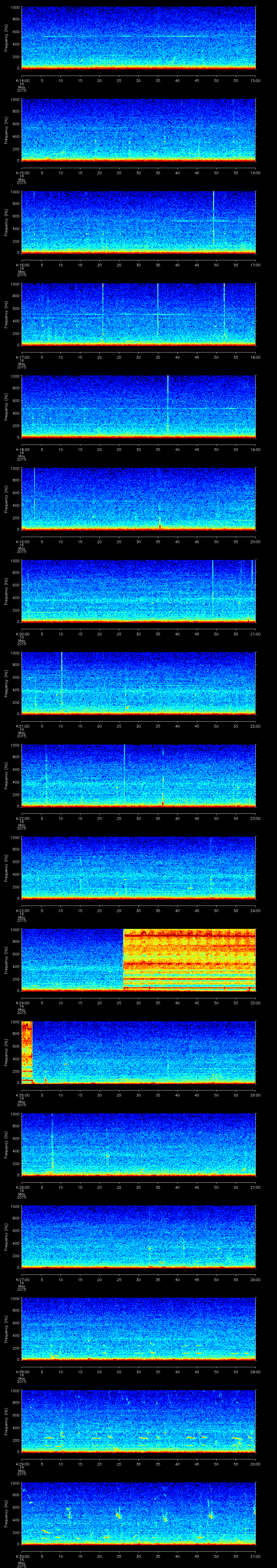Click the 22:00 end time label

256,726
